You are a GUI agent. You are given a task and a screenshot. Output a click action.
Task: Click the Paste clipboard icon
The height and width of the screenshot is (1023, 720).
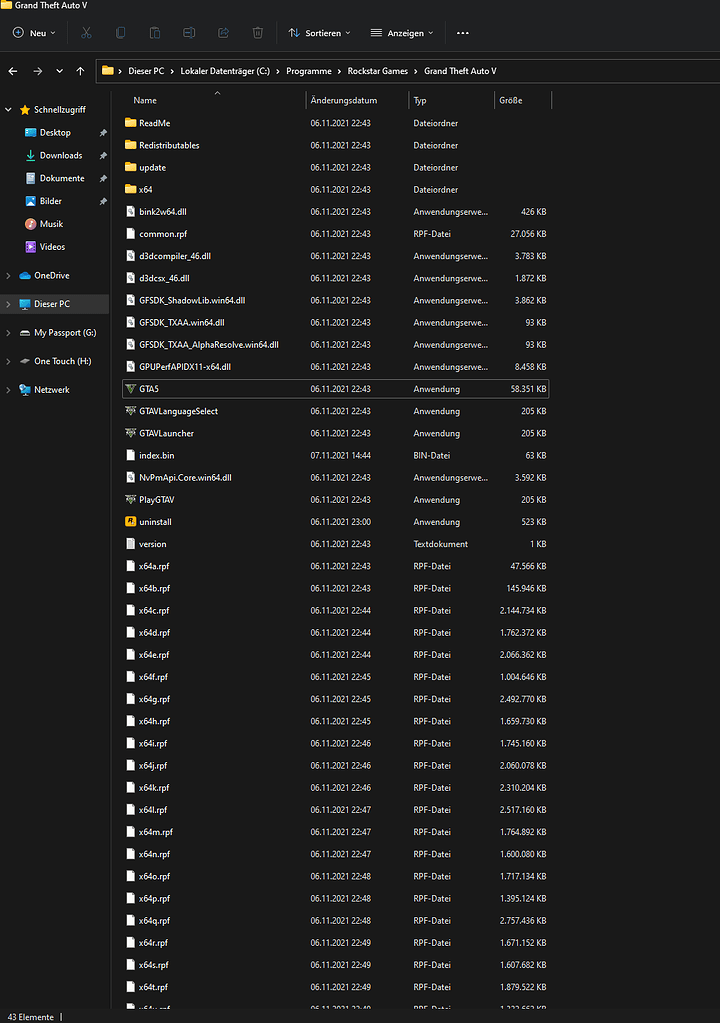click(155, 33)
